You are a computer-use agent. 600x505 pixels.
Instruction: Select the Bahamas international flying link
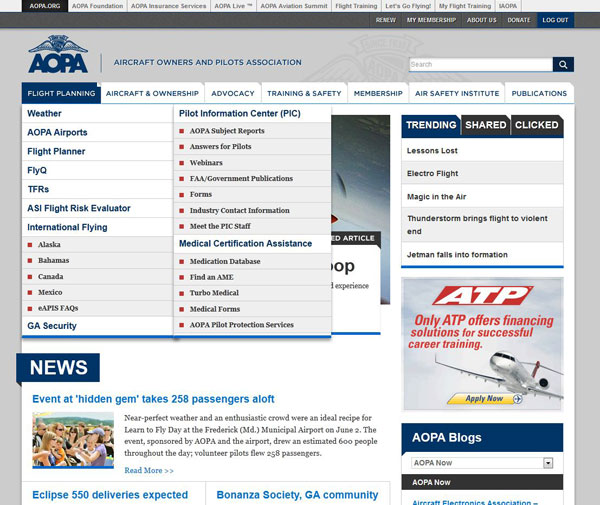(x=56, y=260)
